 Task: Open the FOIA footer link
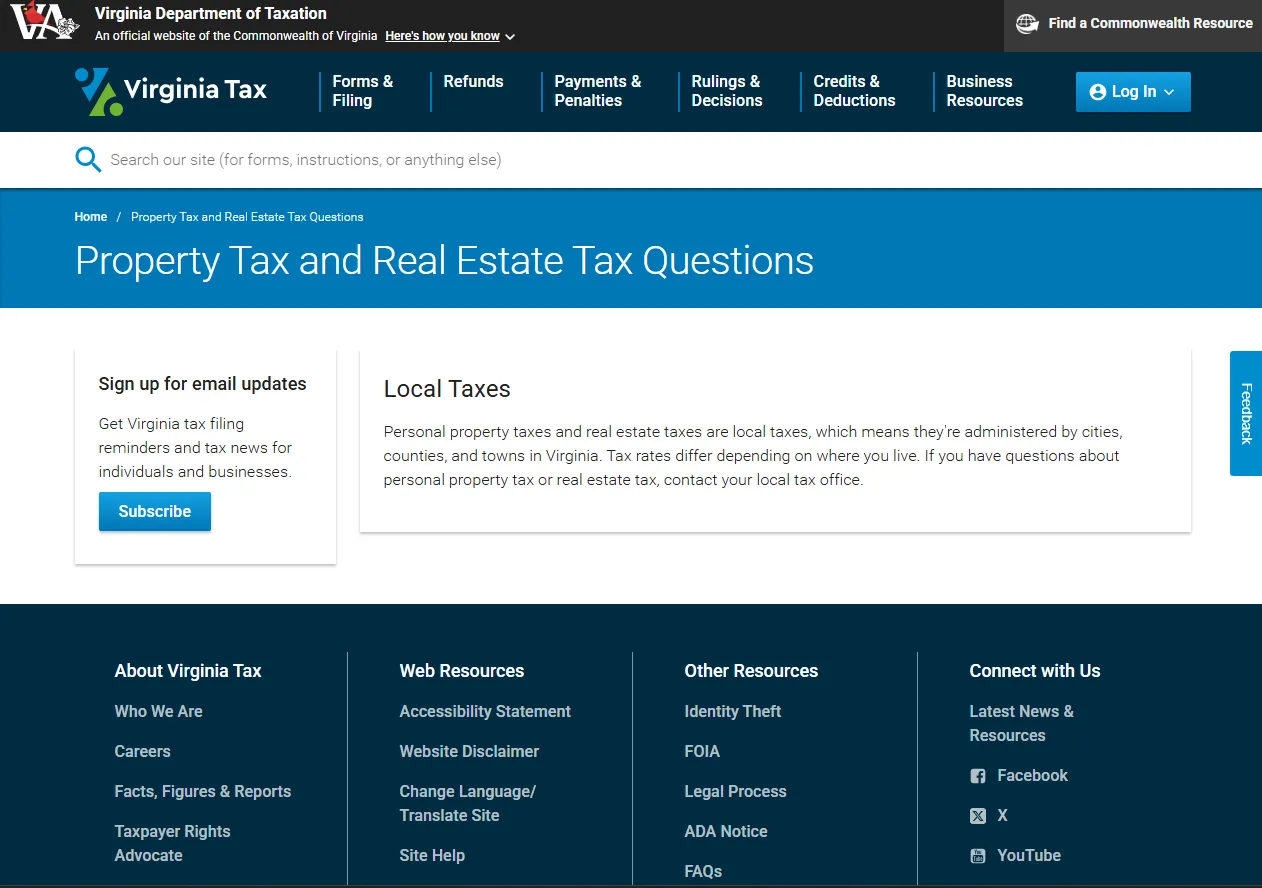click(702, 751)
